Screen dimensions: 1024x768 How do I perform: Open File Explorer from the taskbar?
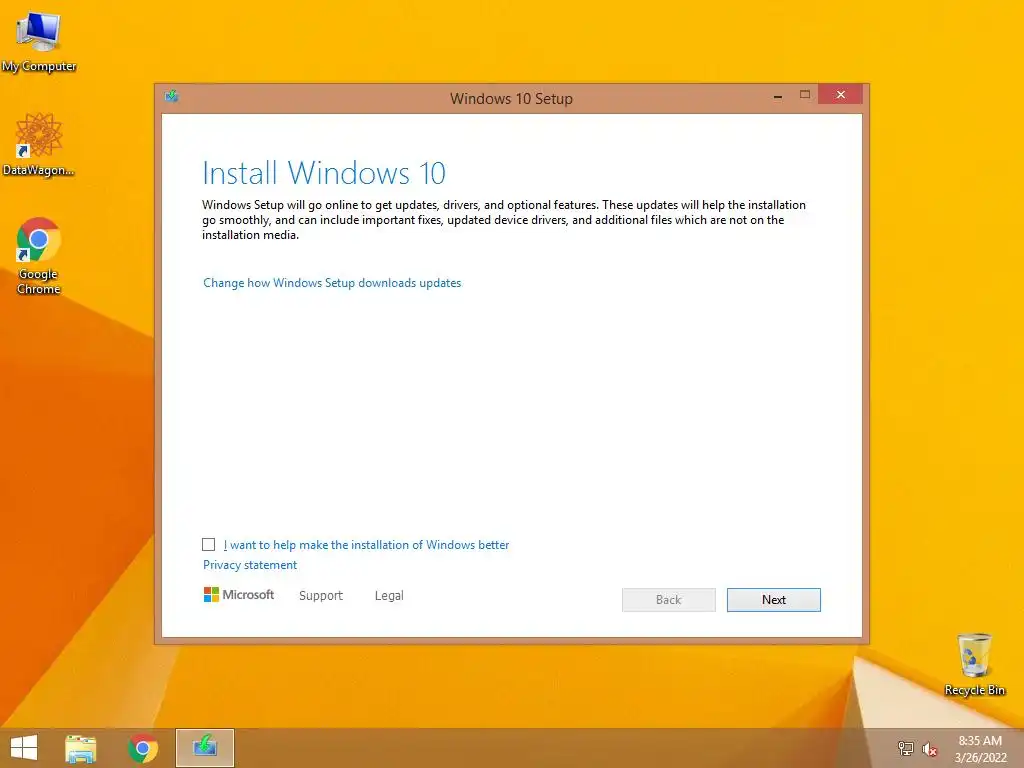(x=81, y=748)
